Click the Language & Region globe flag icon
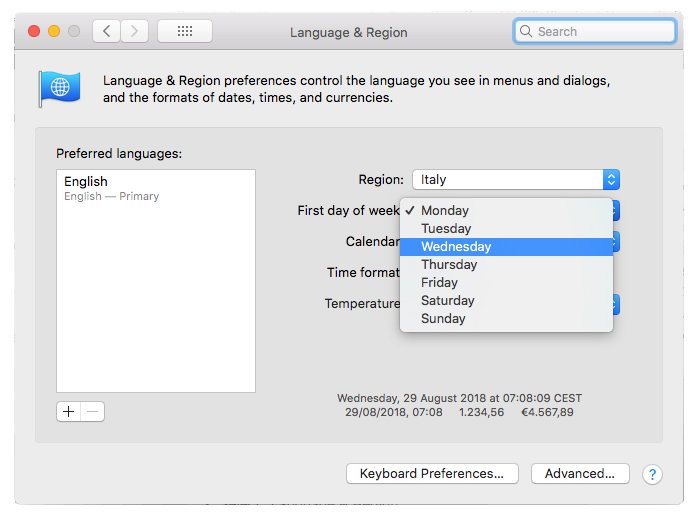Screen dimensions: 699x522 point(59,88)
